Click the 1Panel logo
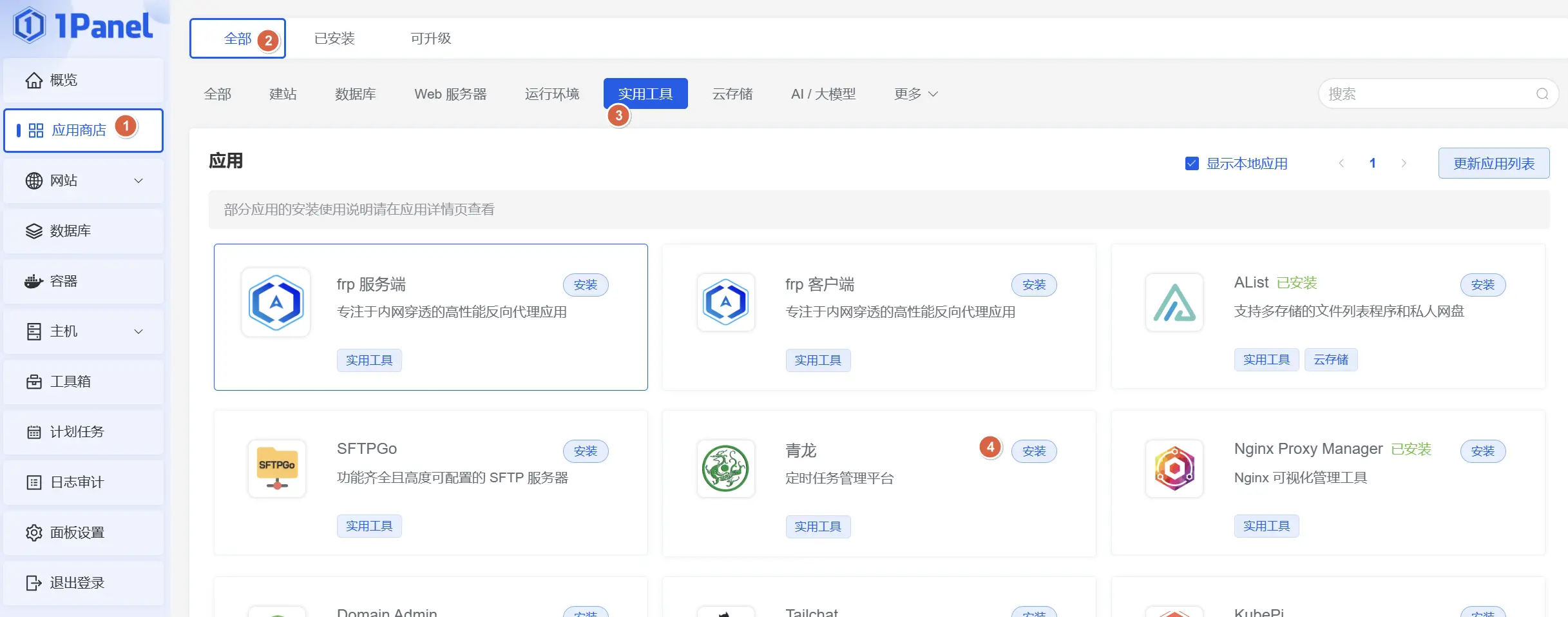The width and height of the screenshot is (1568, 617). tap(84, 26)
